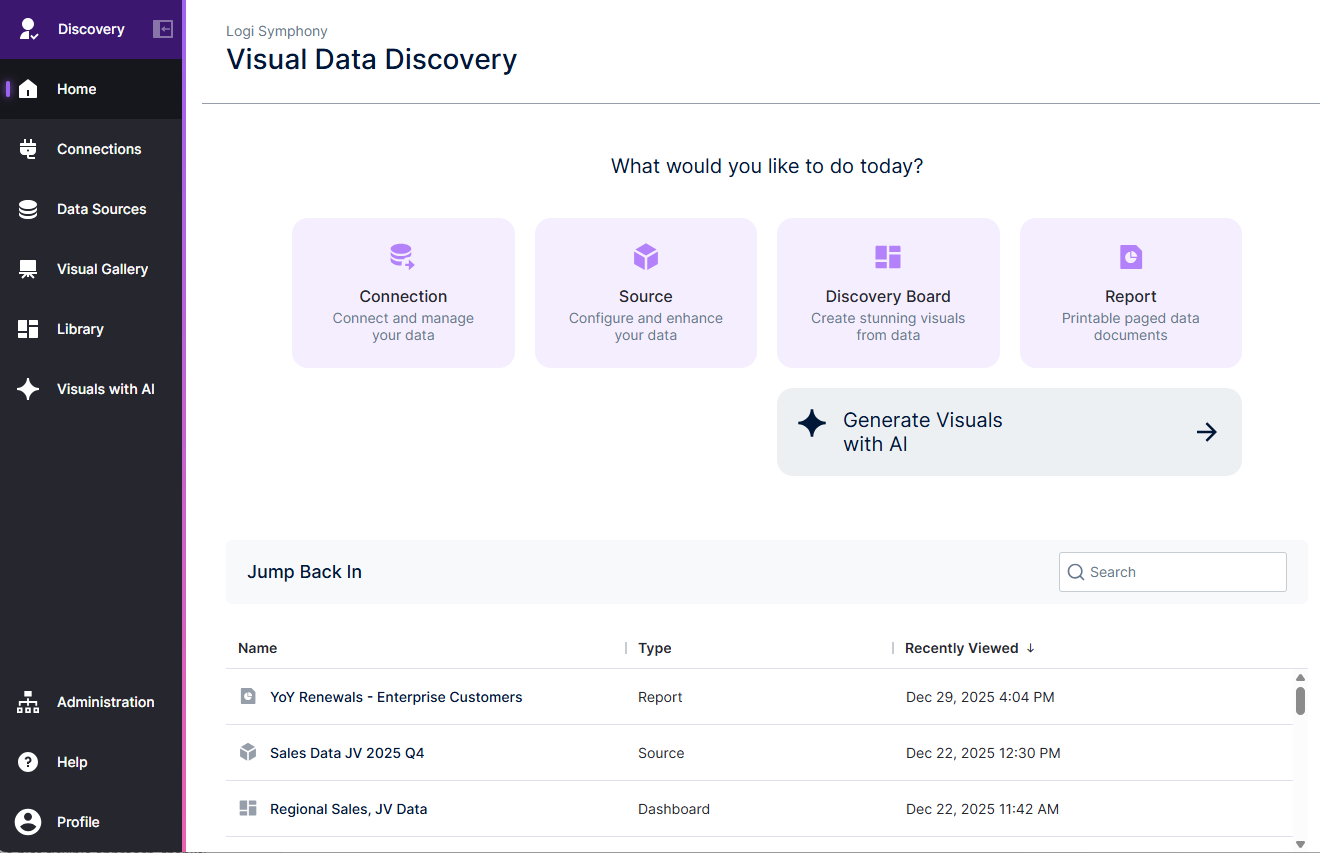Open Administration settings via its sidebar icon
This screenshot has height=853, width=1320.
click(x=28, y=701)
